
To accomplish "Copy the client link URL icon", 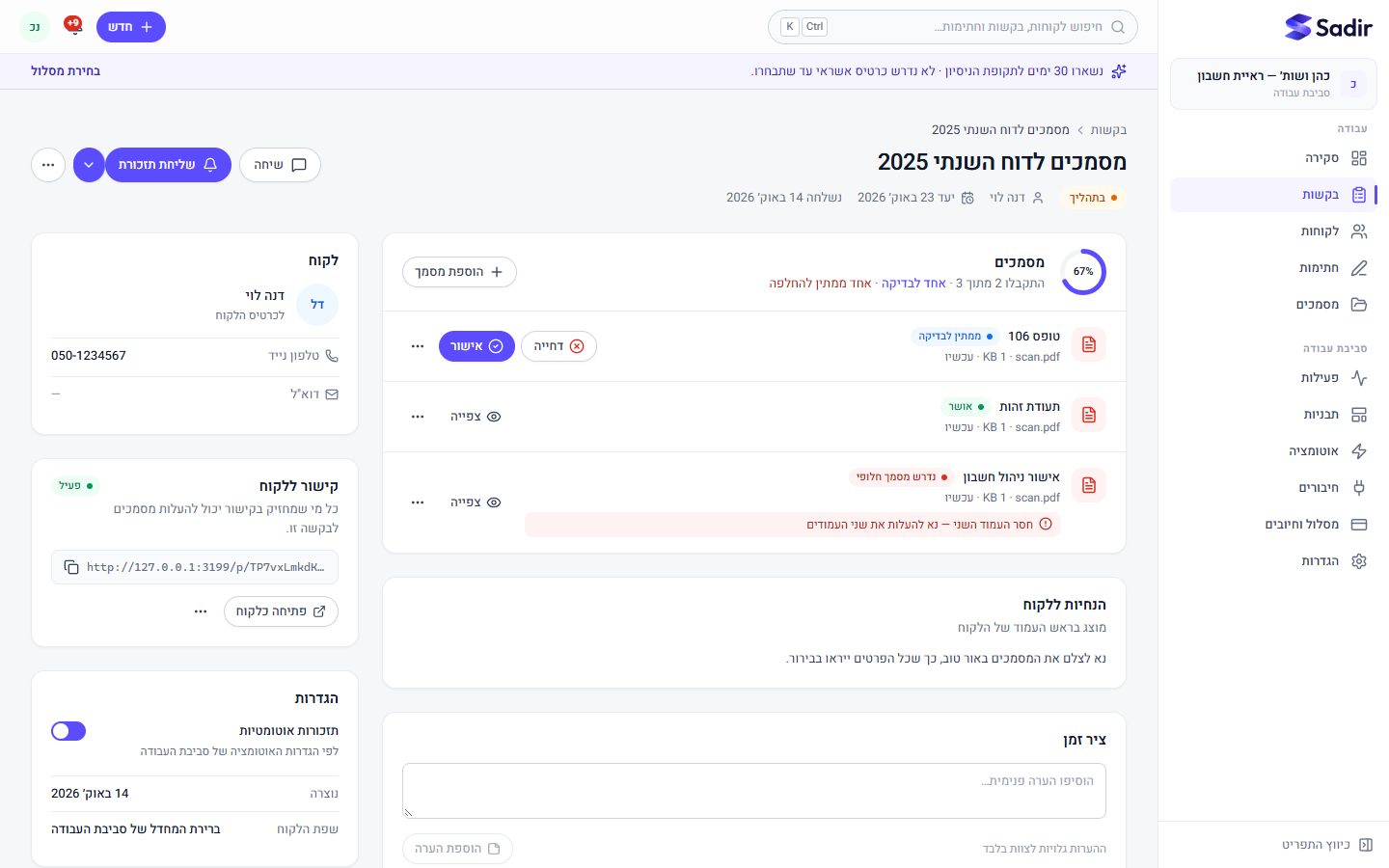I will pyautogui.click(x=71, y=567).
